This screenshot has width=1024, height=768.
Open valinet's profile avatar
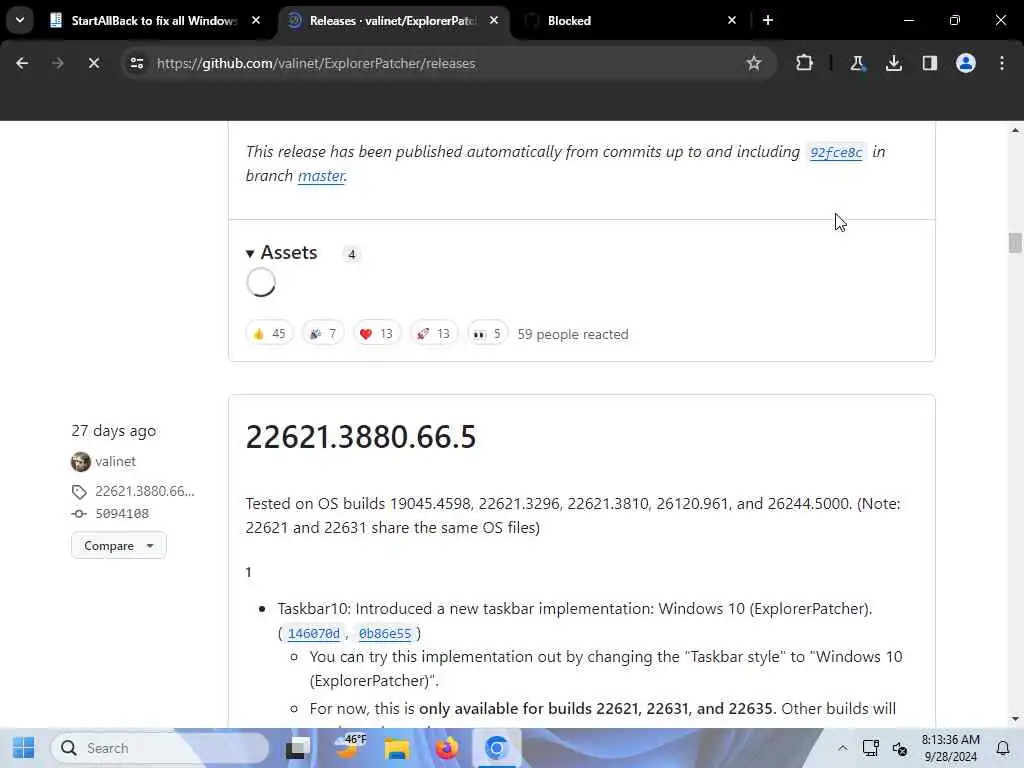(80, 462)
